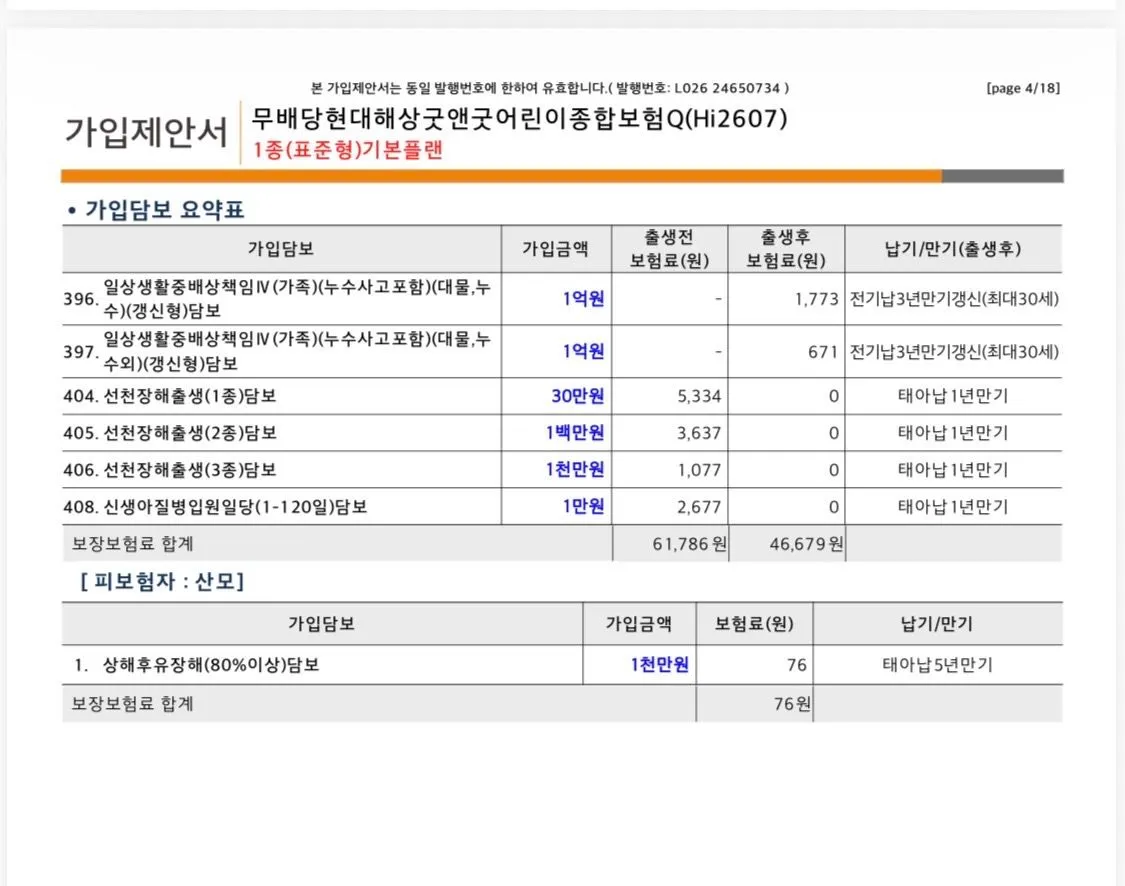
Task: Click the section heading '가입담보 요약표'
Action: pos(164,209)
